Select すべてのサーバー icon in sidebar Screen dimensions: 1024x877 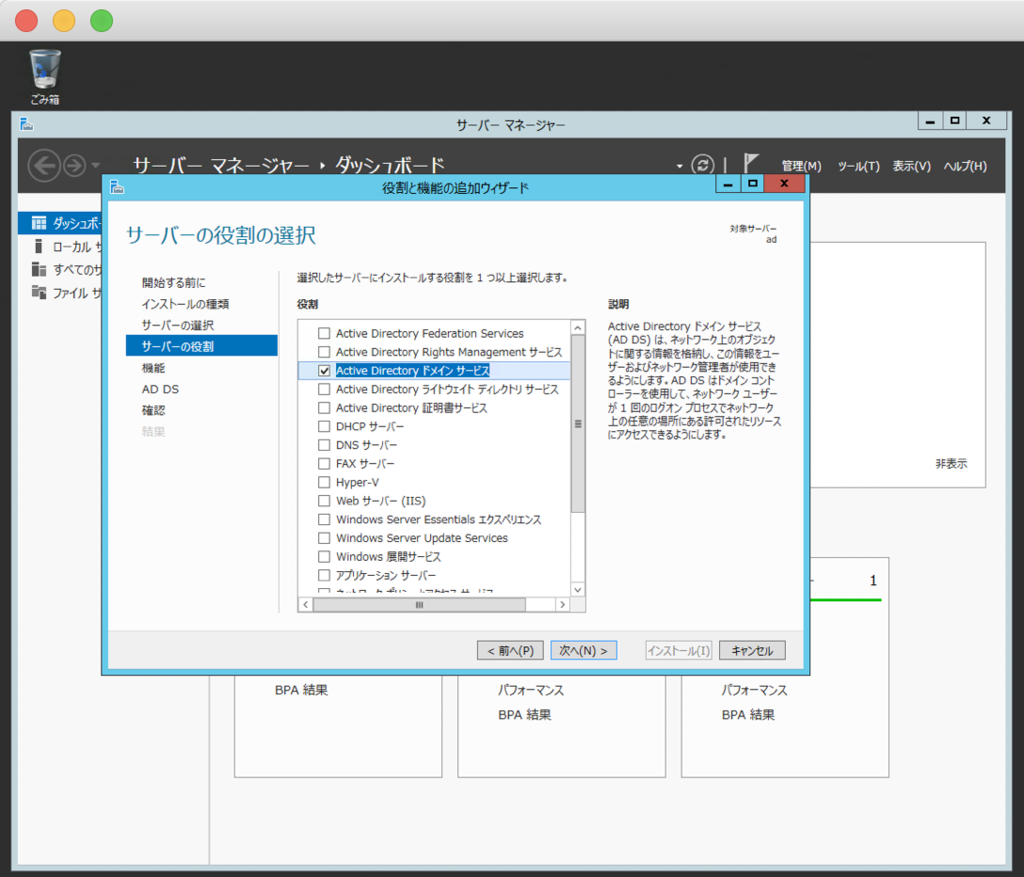(39, 270)
